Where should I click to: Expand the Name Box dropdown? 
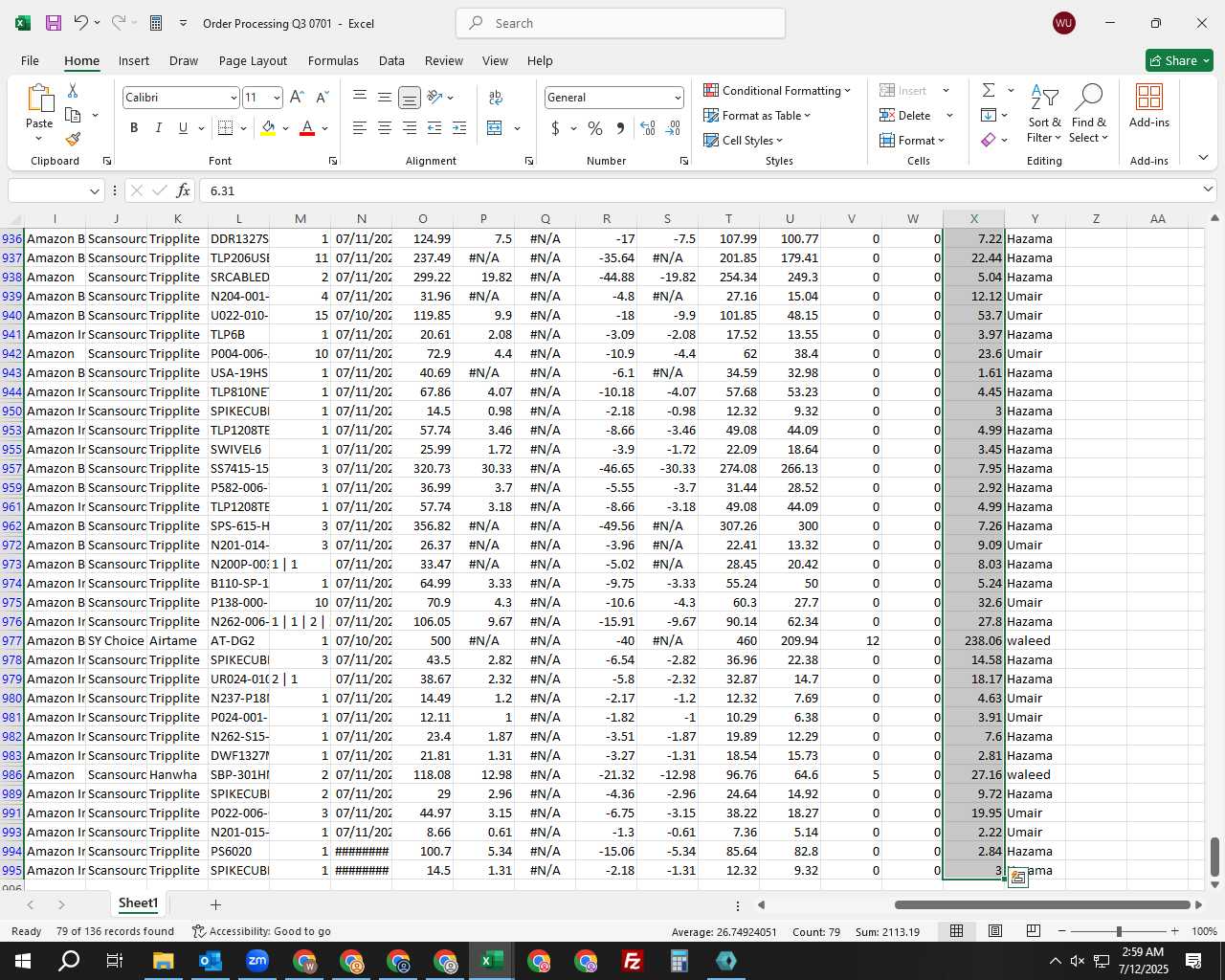point(94,190)
